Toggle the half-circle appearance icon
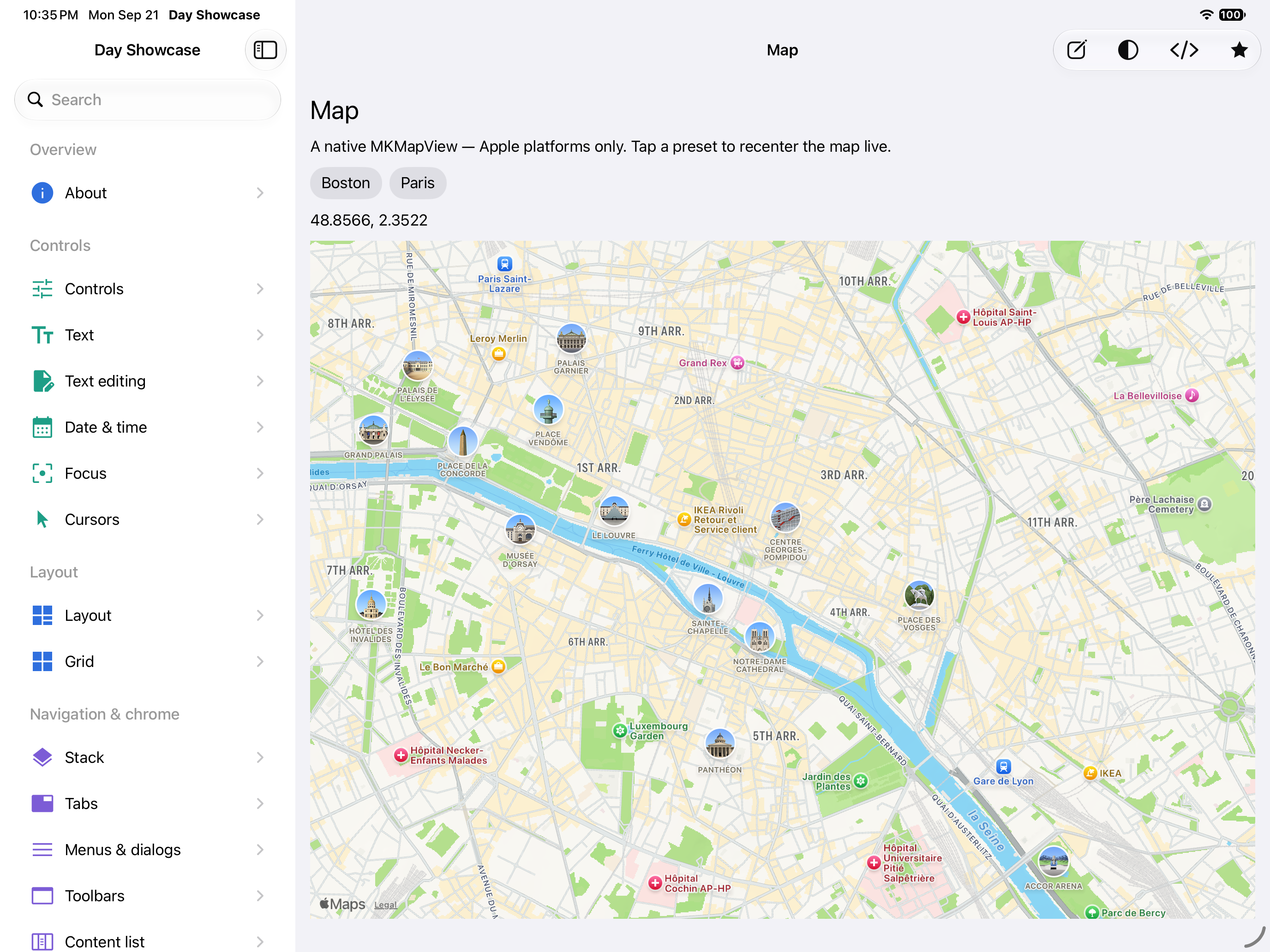Screen dimensions: 1270x952 tap(1128, 50)
